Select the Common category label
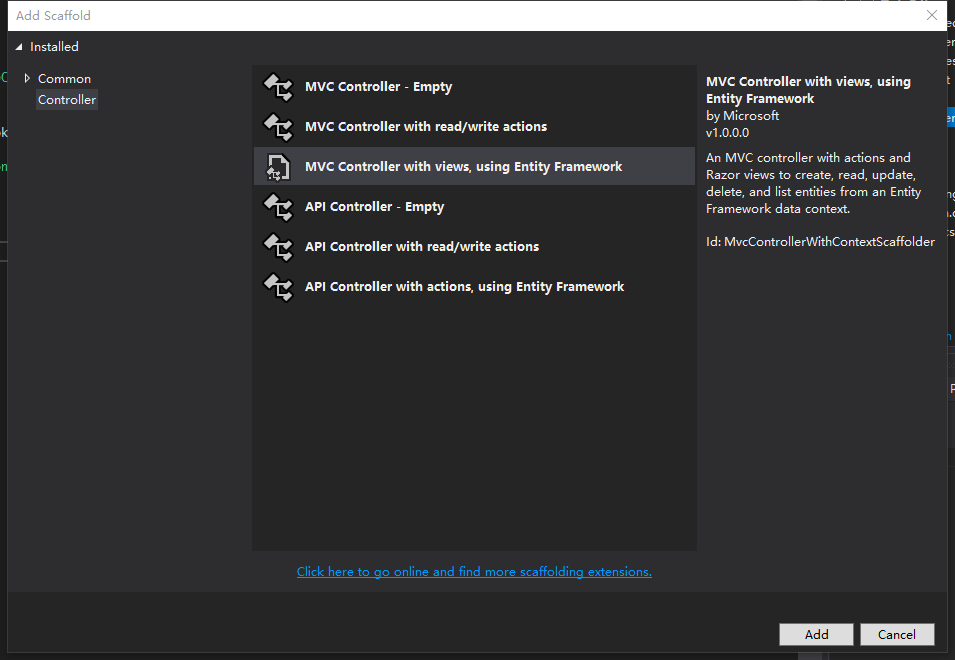 point(64,78)
